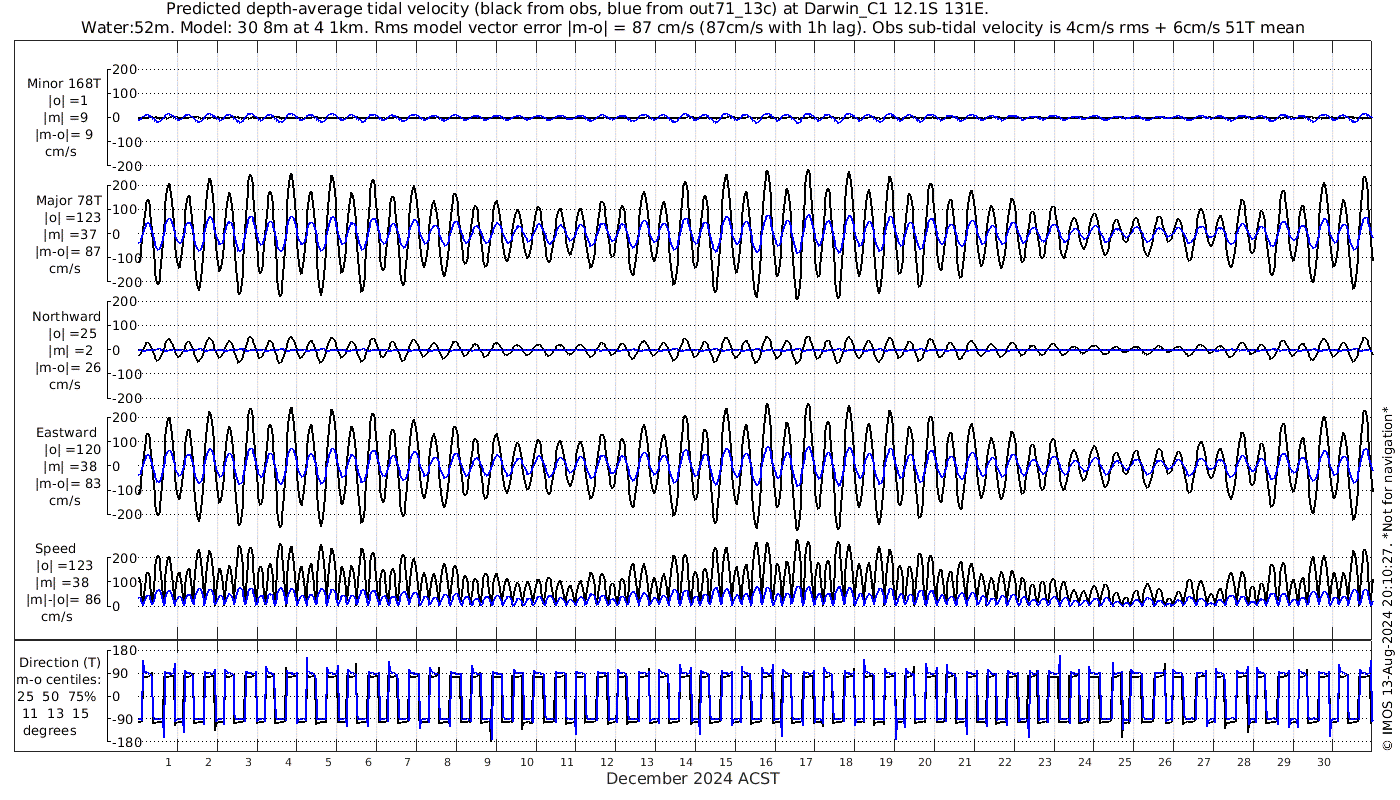This screenshot has width=1400, height=800.
Task: Click the '|m-o|= 26' value in the Northward panel
Action: pyautogui.click(x=68, y=368)
